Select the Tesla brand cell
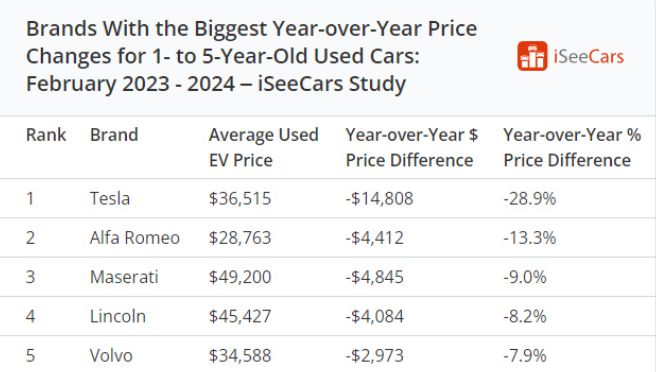 coord(110,198)
